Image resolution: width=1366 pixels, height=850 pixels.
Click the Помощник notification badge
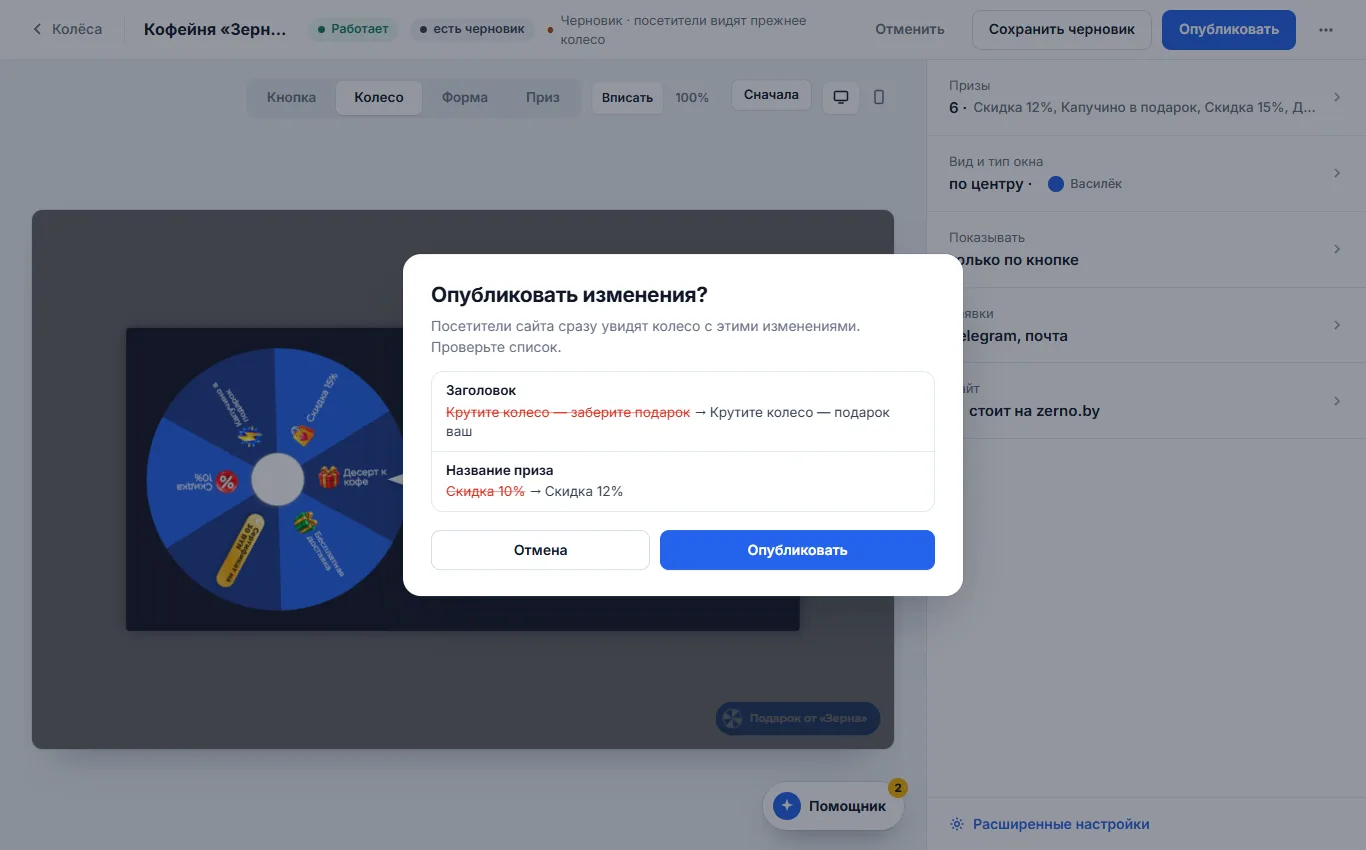point(898,788)
